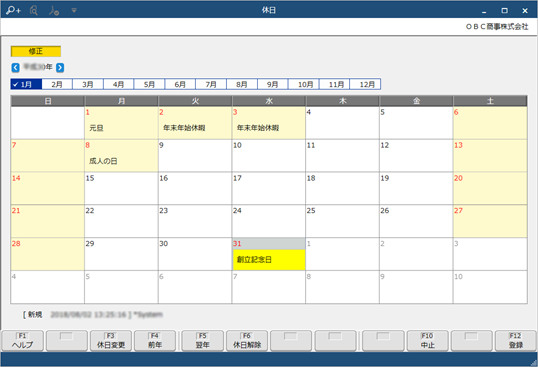Select January 4 calendar cell
The height and width of the screenshot is (367, 538).
pyautogui.click(x=342, y=123)
